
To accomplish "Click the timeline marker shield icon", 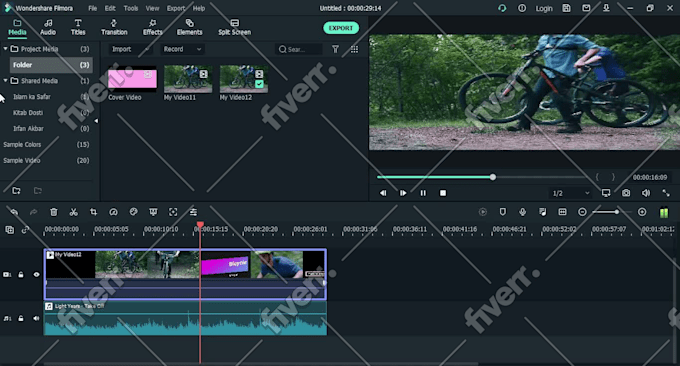I will [503, 212].
